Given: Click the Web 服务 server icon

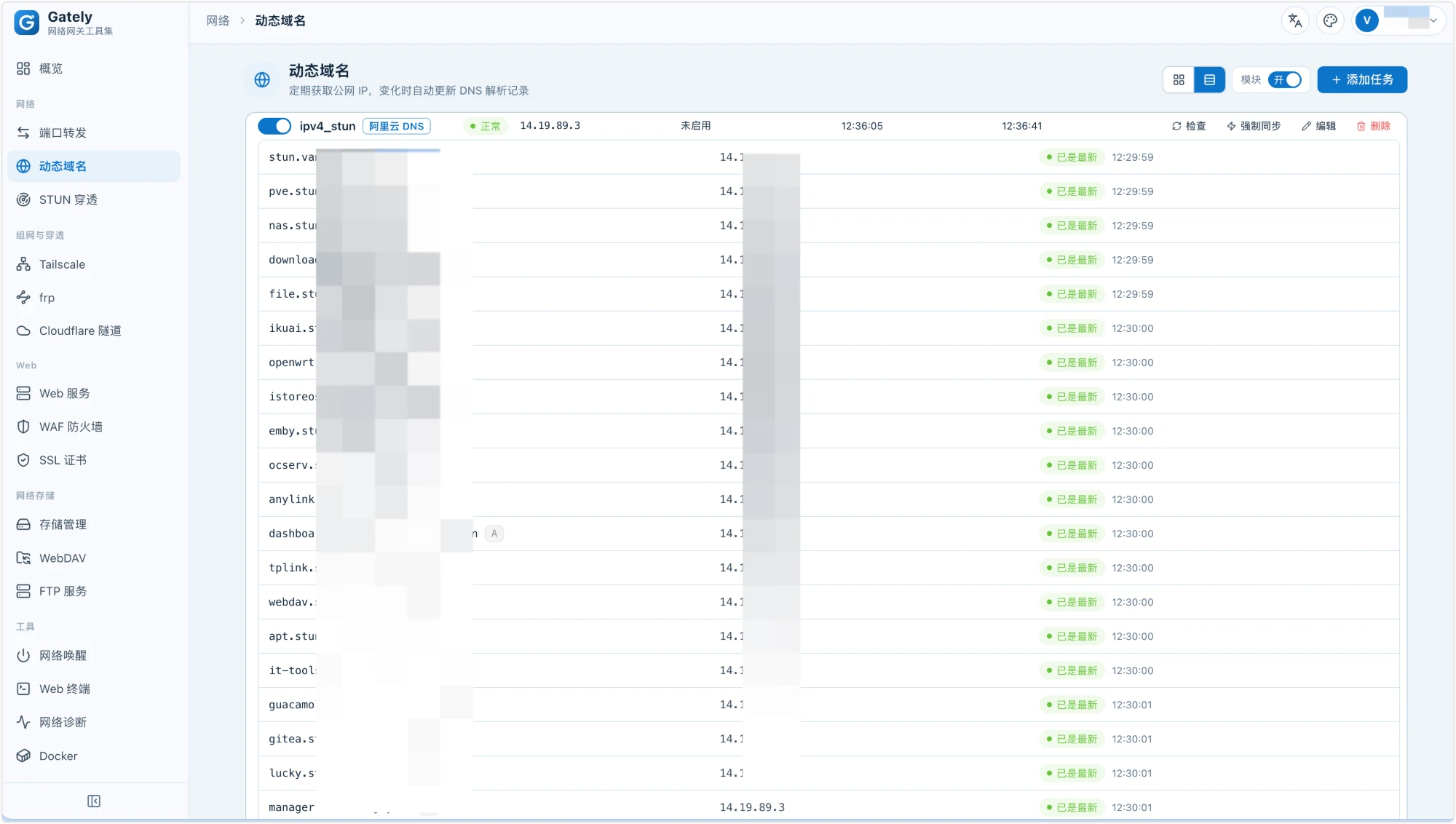Looking at the screenshot, I should tap(23, 393).
